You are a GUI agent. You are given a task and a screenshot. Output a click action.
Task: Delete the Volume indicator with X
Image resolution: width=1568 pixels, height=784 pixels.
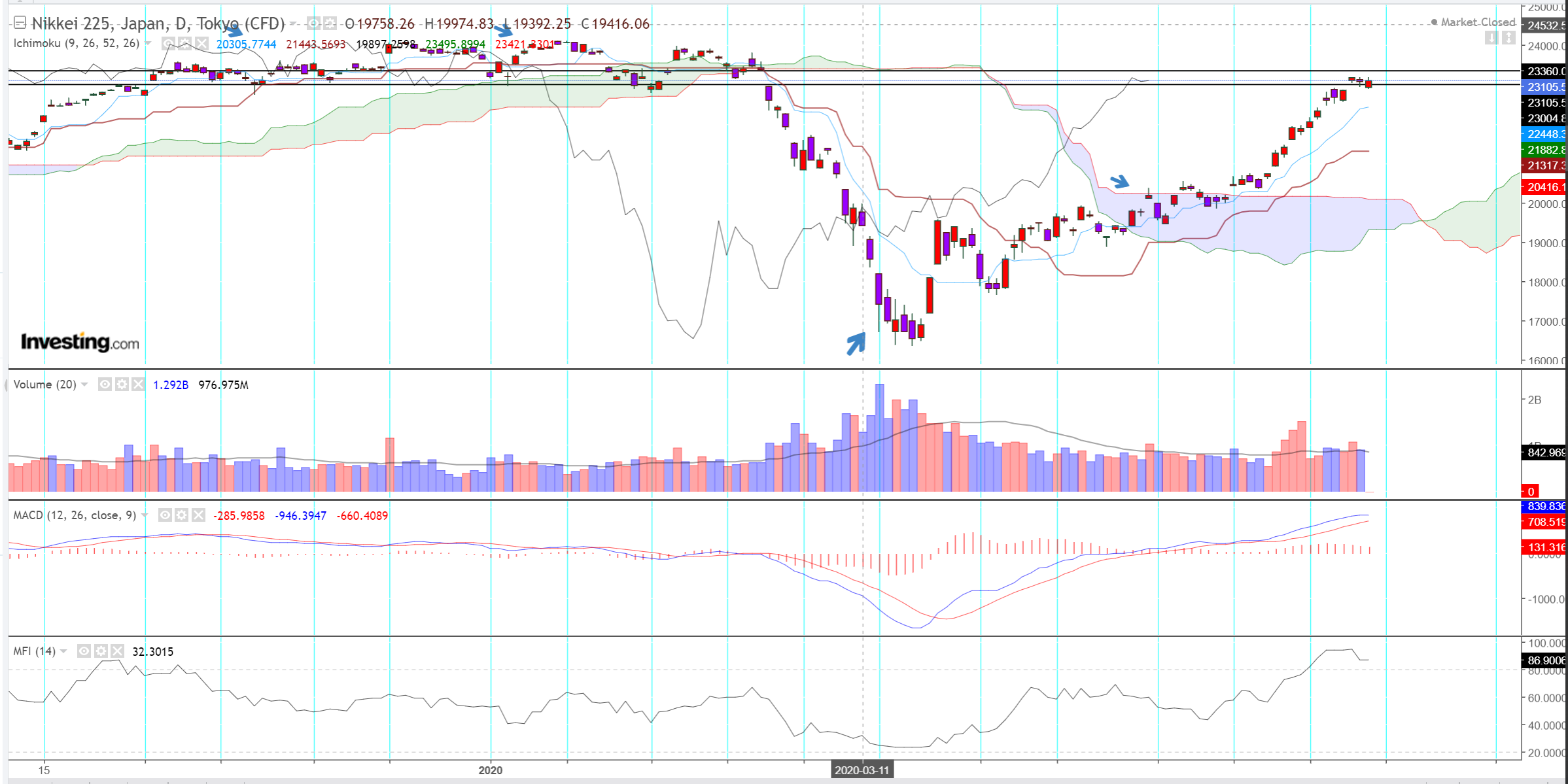pos(138,384)
